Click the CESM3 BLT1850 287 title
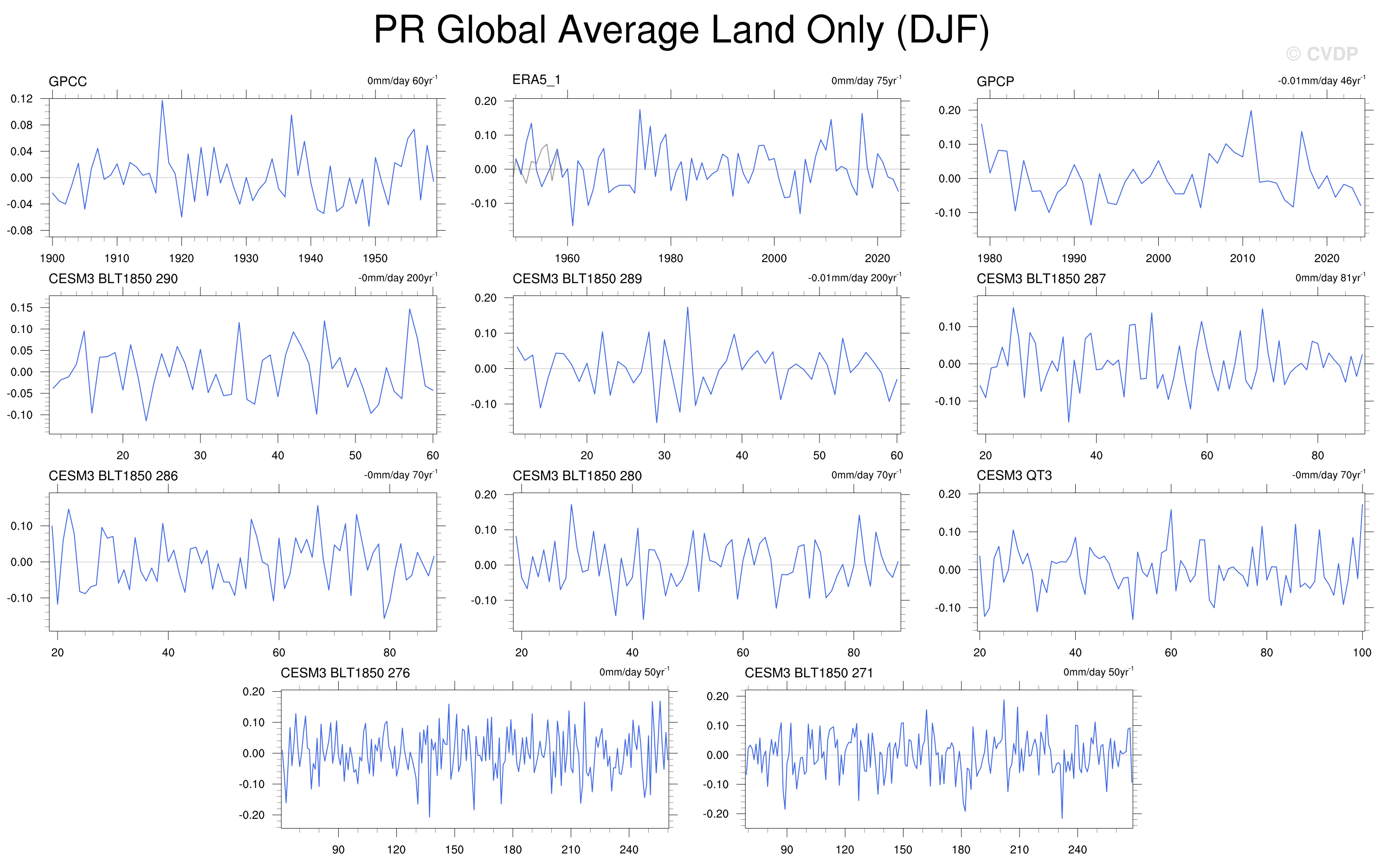The width and height of the screenshot is (1381, 868). coord(1041,279)
